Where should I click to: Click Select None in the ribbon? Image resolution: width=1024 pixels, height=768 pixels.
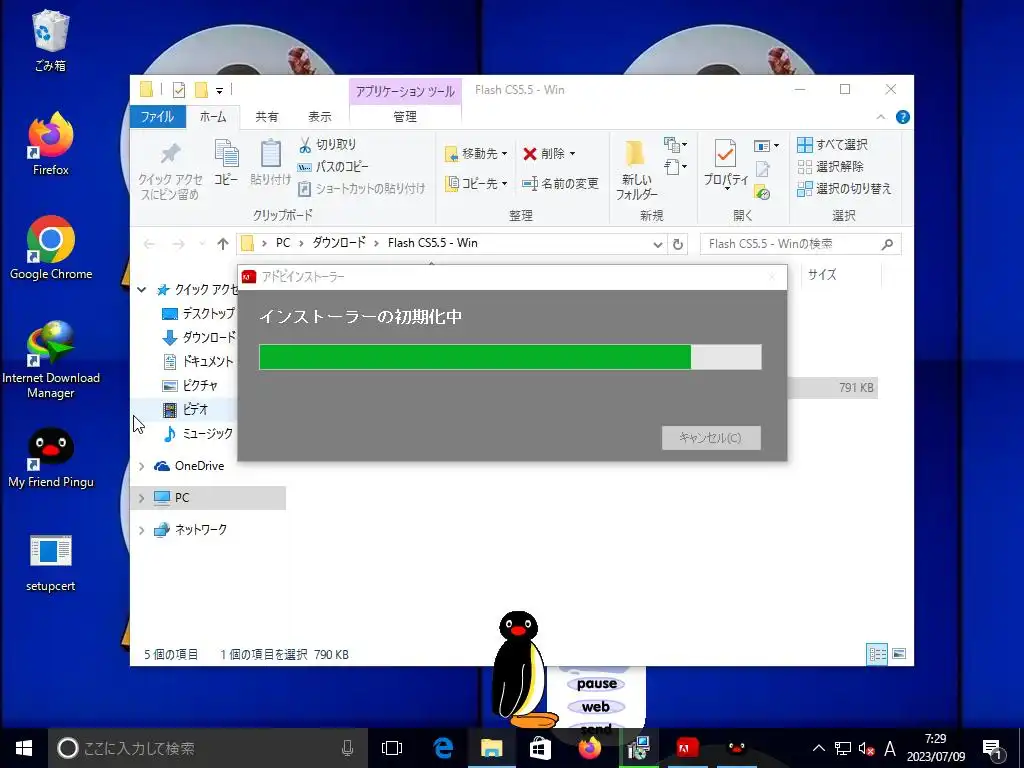pyautogui.click(x=831, y=167)
